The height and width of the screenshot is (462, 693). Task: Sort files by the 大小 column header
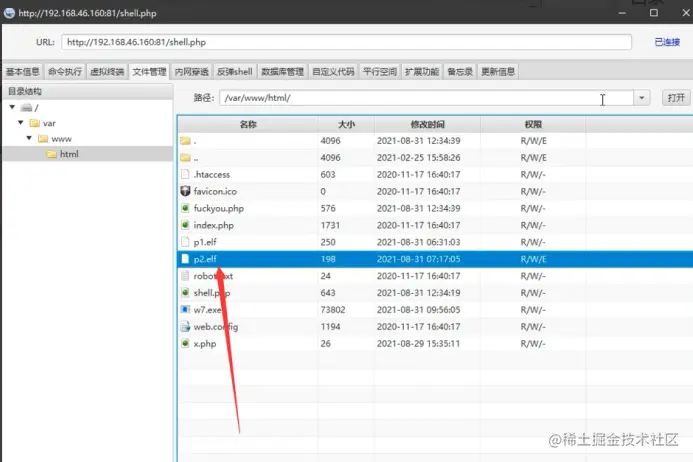346,125
